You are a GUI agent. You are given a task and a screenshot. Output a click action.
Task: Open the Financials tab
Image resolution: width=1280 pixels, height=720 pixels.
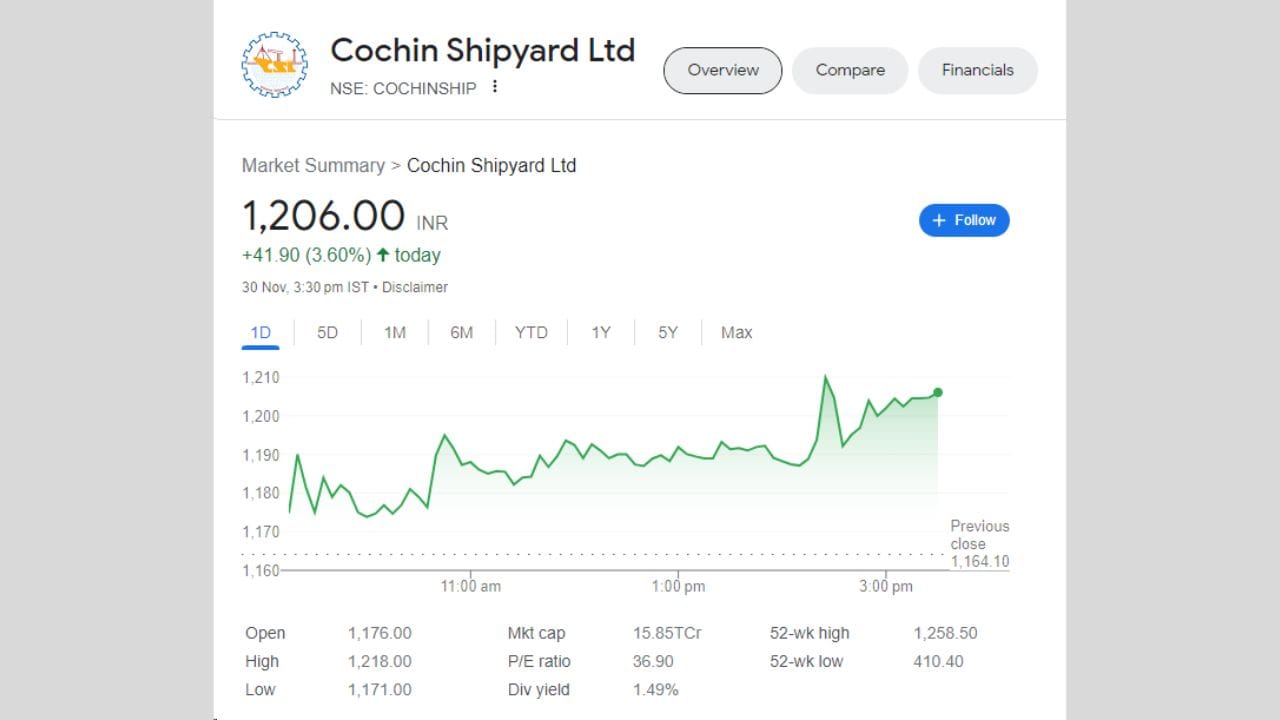(977, 70)
